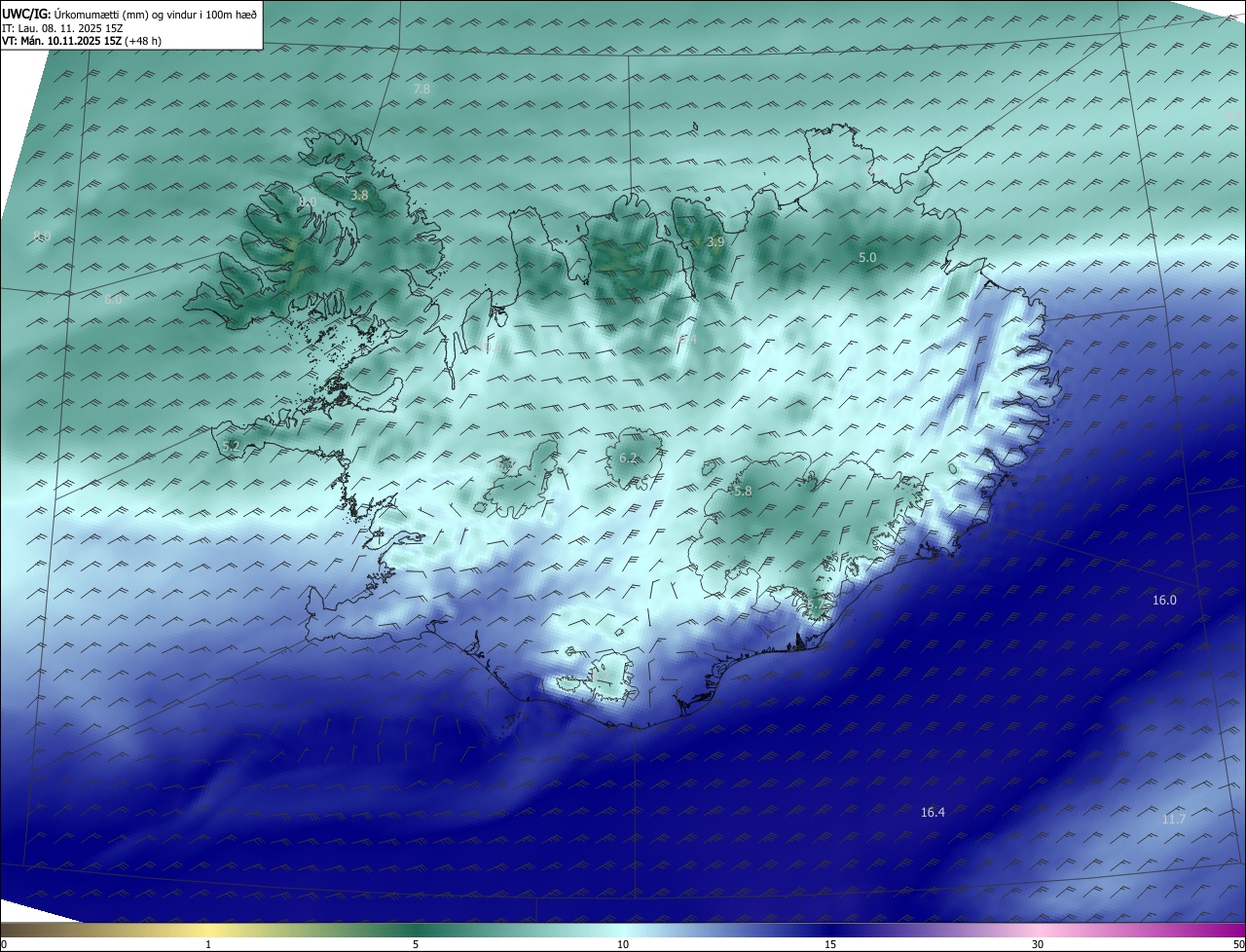Click the 3.8 value over the Westfjords
Image resolution: width=1246 pixels, height=952 pixels.
click(359, 195)
